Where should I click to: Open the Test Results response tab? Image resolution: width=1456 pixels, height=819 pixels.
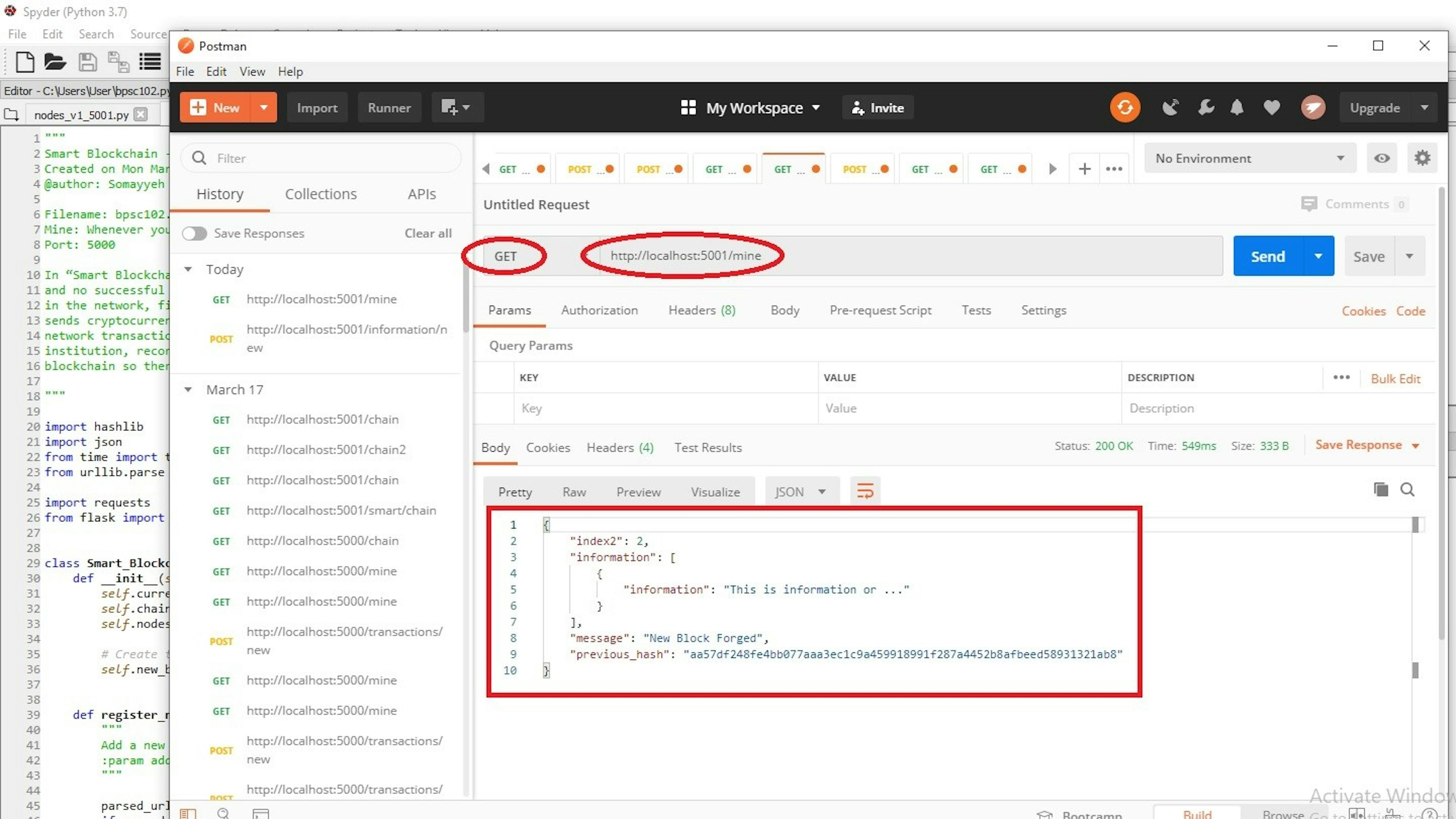pos(708,447)
